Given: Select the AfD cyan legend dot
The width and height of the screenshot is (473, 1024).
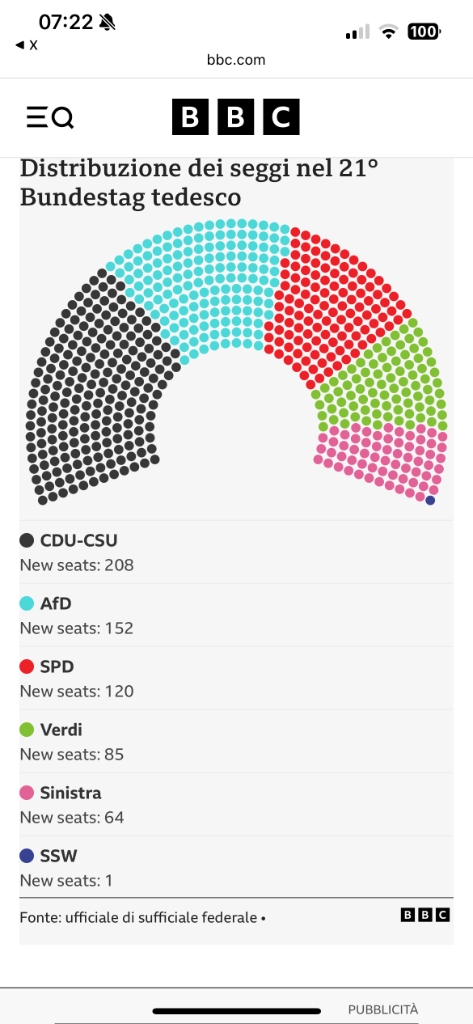Looking at the screenshot, I should click(x=27, y=603).
